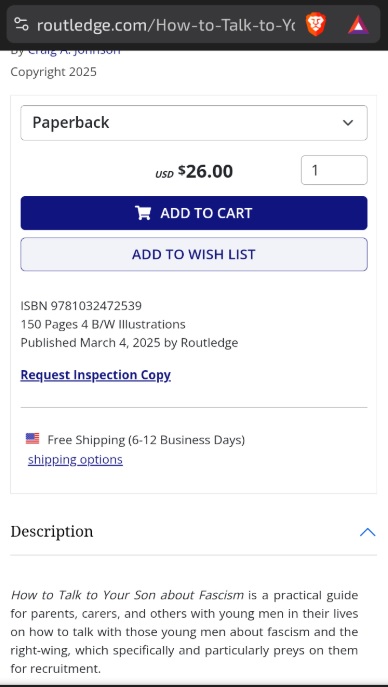Click the $26.00 price text
The height and width of the screenshot is (687, 388).
click(205, 171)
